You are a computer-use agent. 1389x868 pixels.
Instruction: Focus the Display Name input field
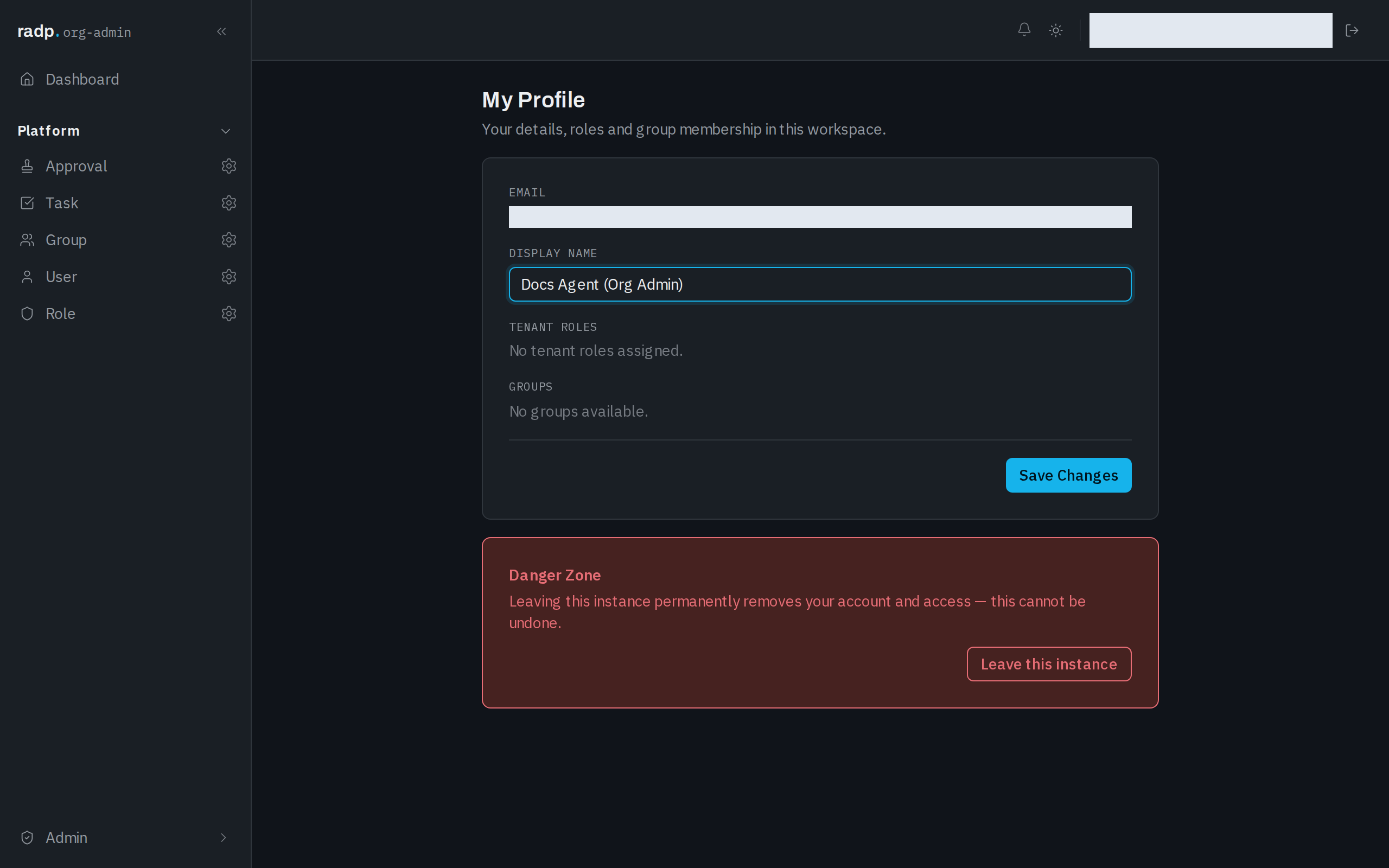[820, 284]
